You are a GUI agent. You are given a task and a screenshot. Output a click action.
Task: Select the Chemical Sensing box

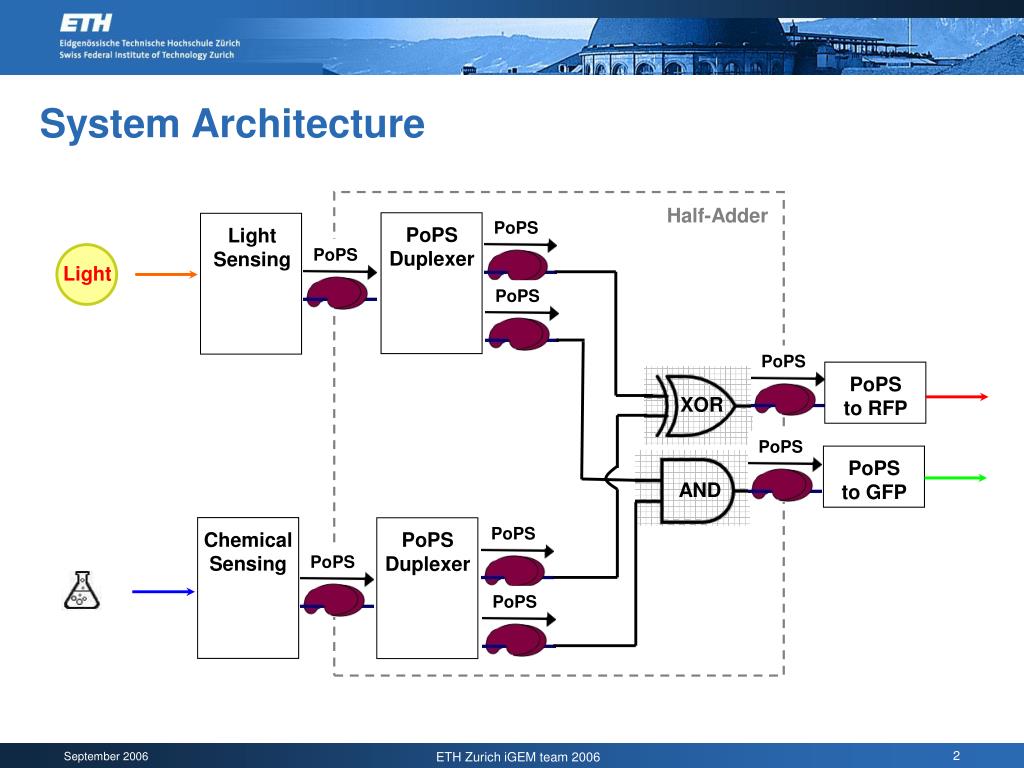(x=248, y=588)
